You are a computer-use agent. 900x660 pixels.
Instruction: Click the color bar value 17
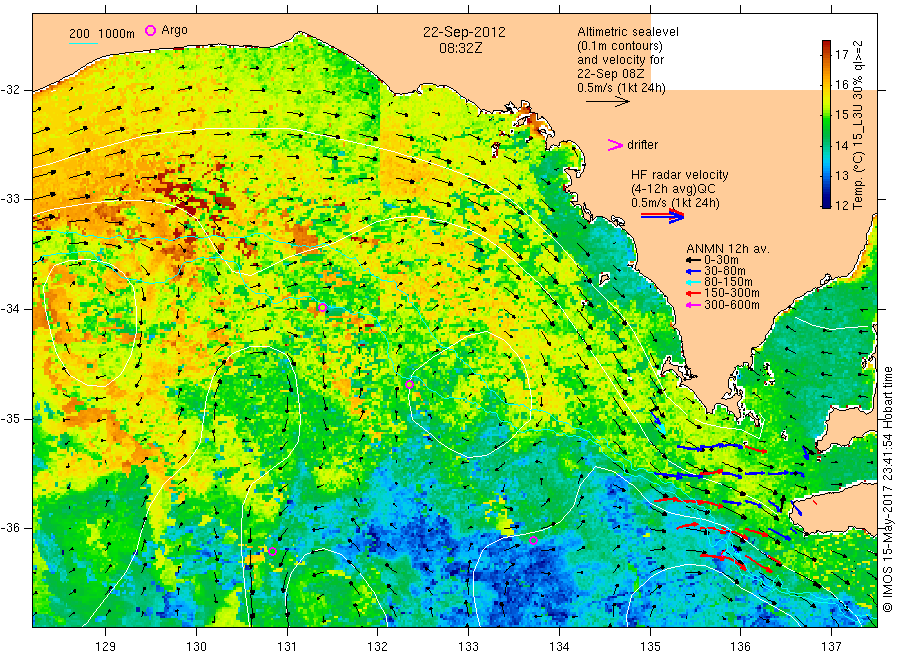pyautogui.click(x=841, y=55)
